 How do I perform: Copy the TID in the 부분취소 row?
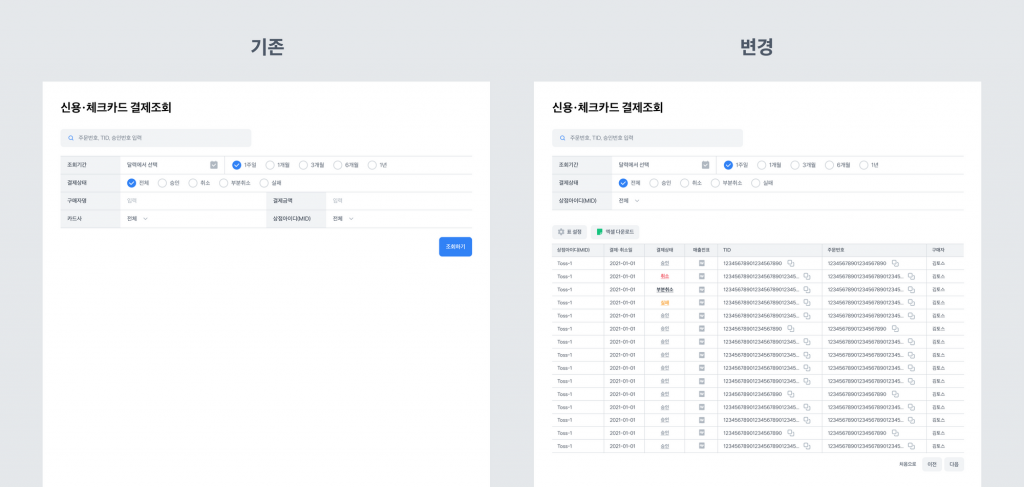point(807,289)
